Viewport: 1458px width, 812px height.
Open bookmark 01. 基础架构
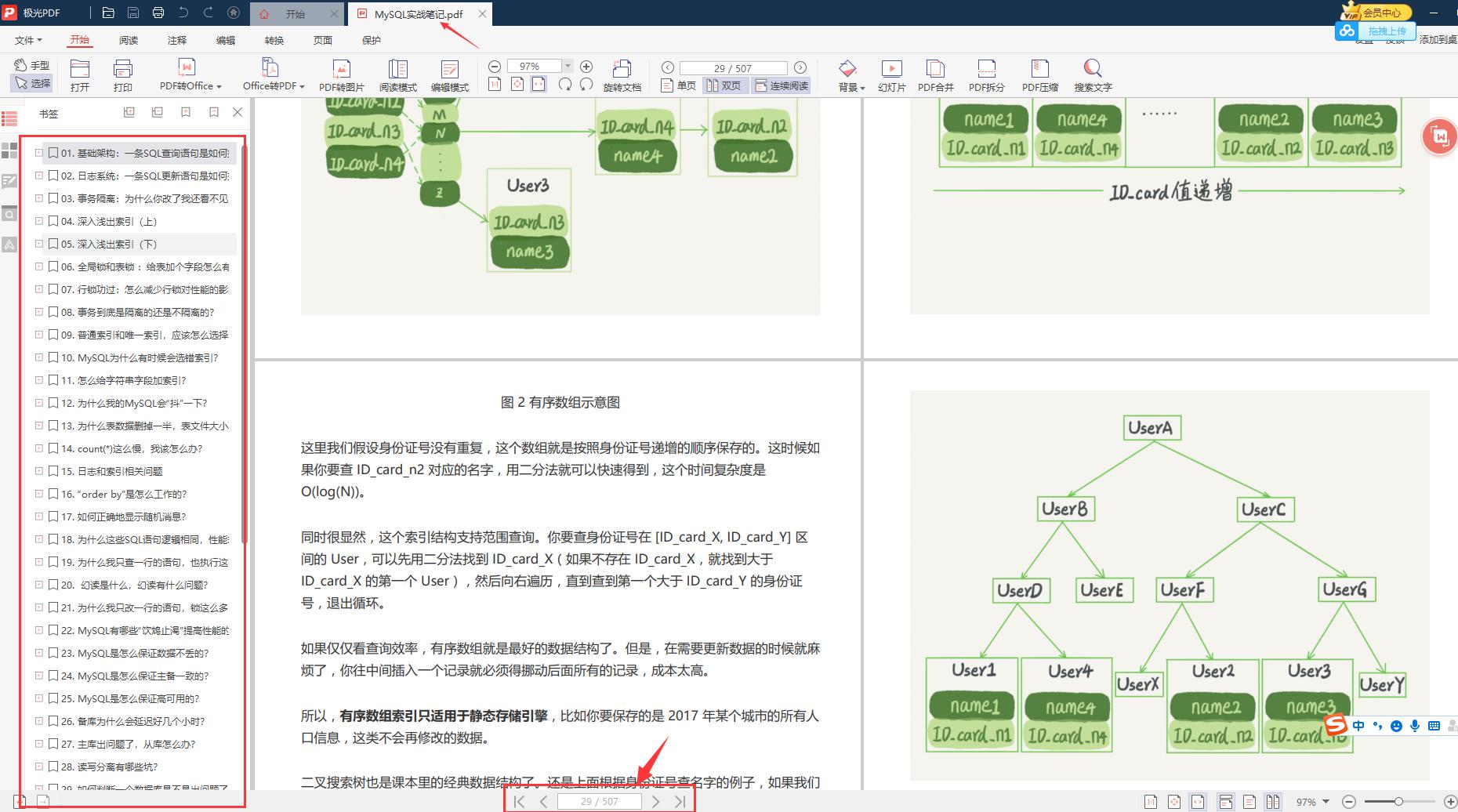(139, 154)
